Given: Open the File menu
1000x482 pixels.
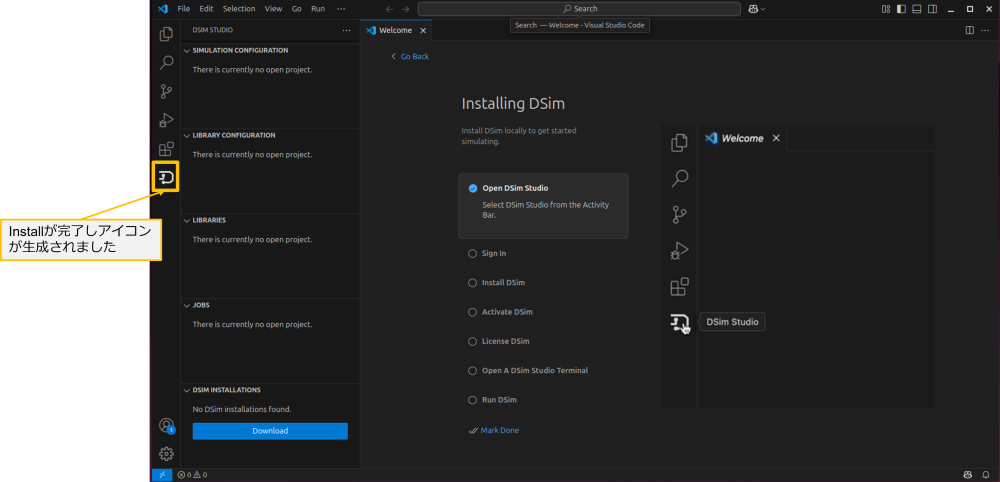Looking at the screenshot, I should (184, 9).
